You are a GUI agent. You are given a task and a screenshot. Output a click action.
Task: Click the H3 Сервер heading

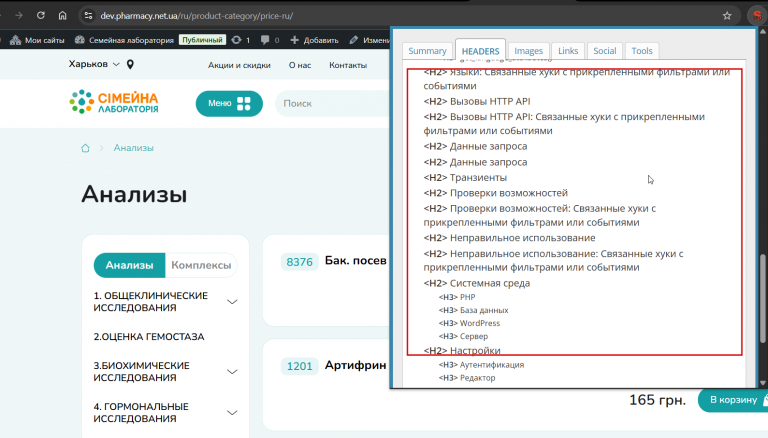pos(463,337)
